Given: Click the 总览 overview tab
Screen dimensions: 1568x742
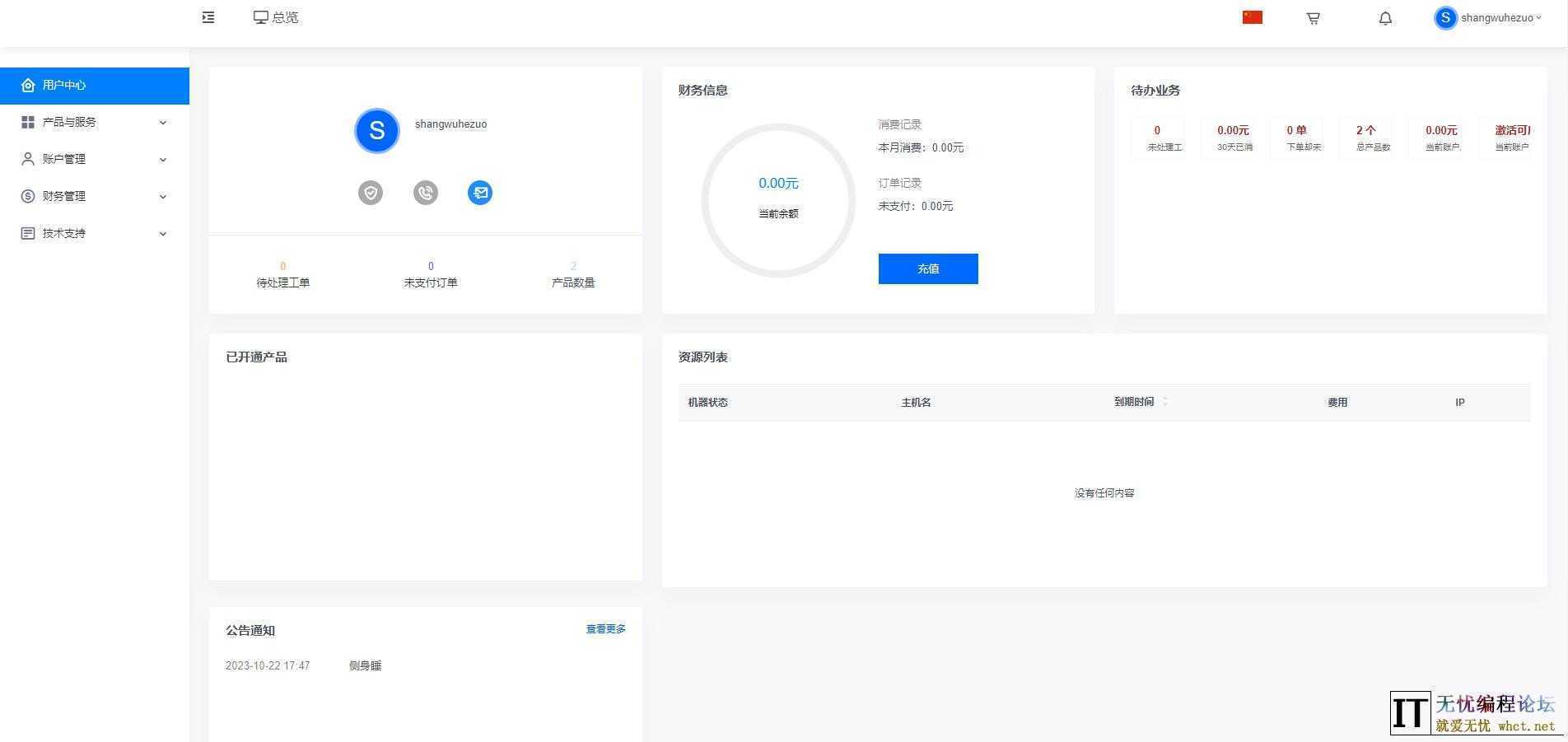Looking at the screenshot, I should 276,17.
